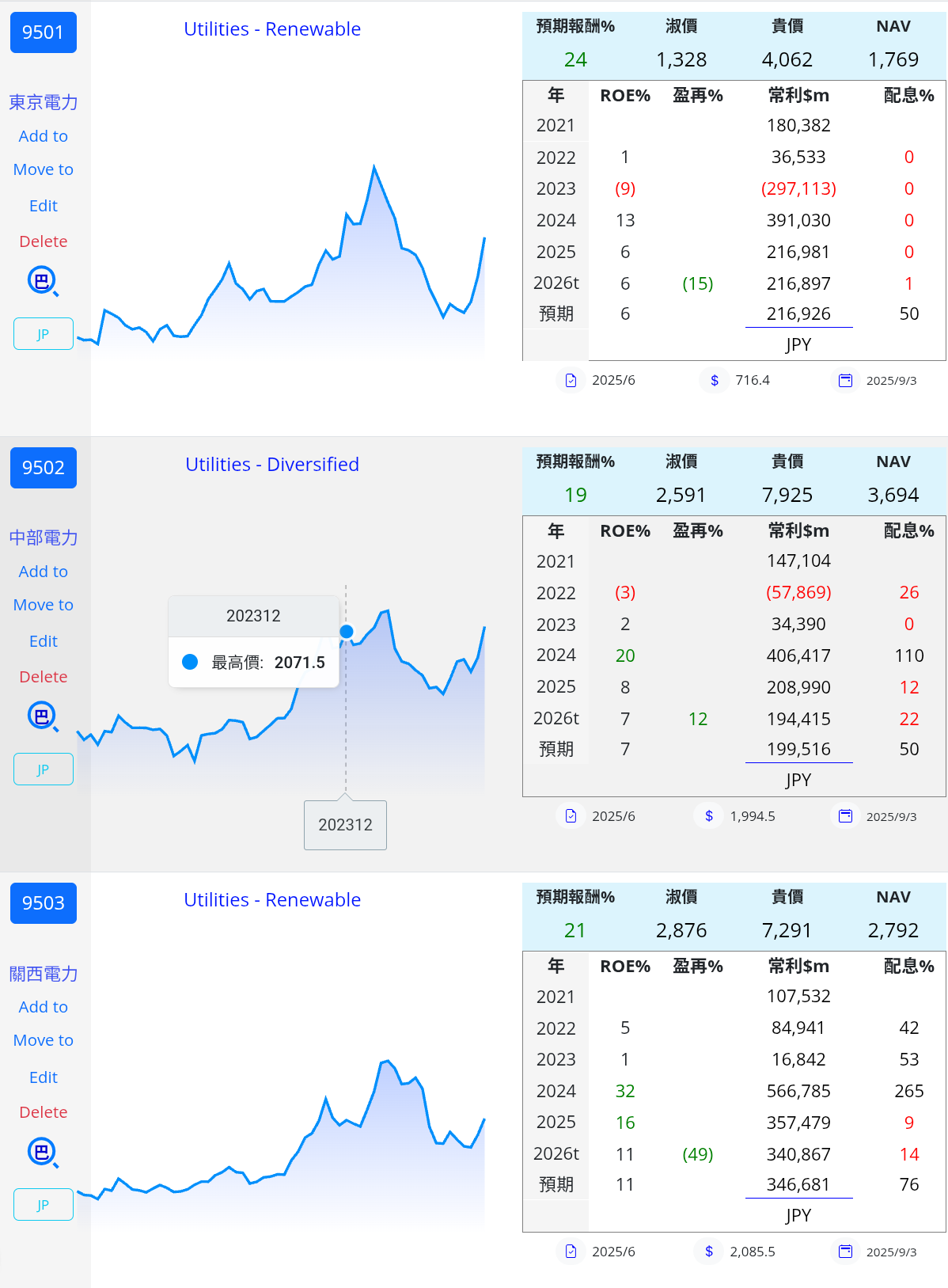
Task: Click the magnifier icon under 中部電力
Action: (x=43, y=716)
